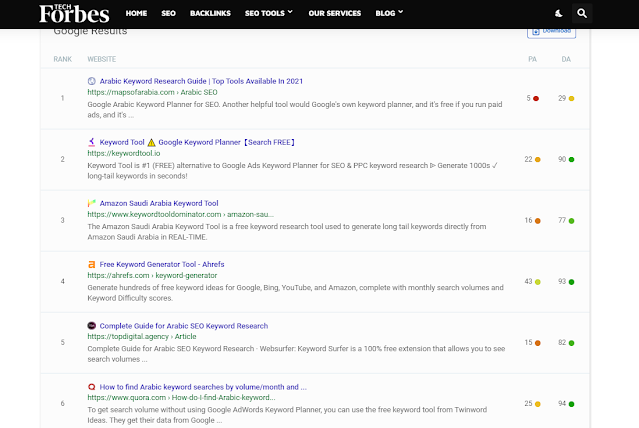Open the BACKLINKS menu item
Image resolution: width=639 pixels, height=428 pixels.
tap(210, 13)
